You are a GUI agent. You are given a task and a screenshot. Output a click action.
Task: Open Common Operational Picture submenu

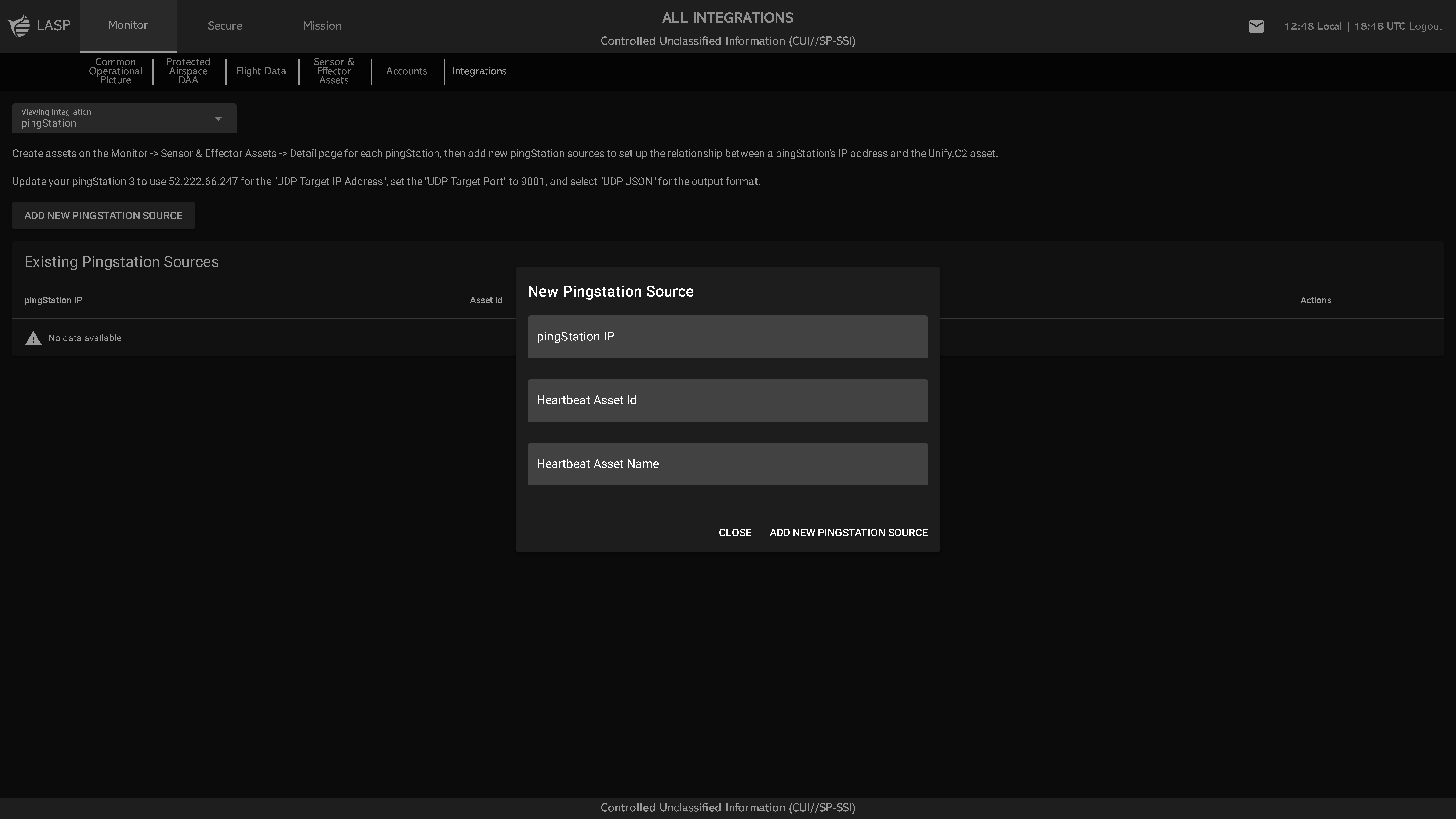[x=115, y=71]
